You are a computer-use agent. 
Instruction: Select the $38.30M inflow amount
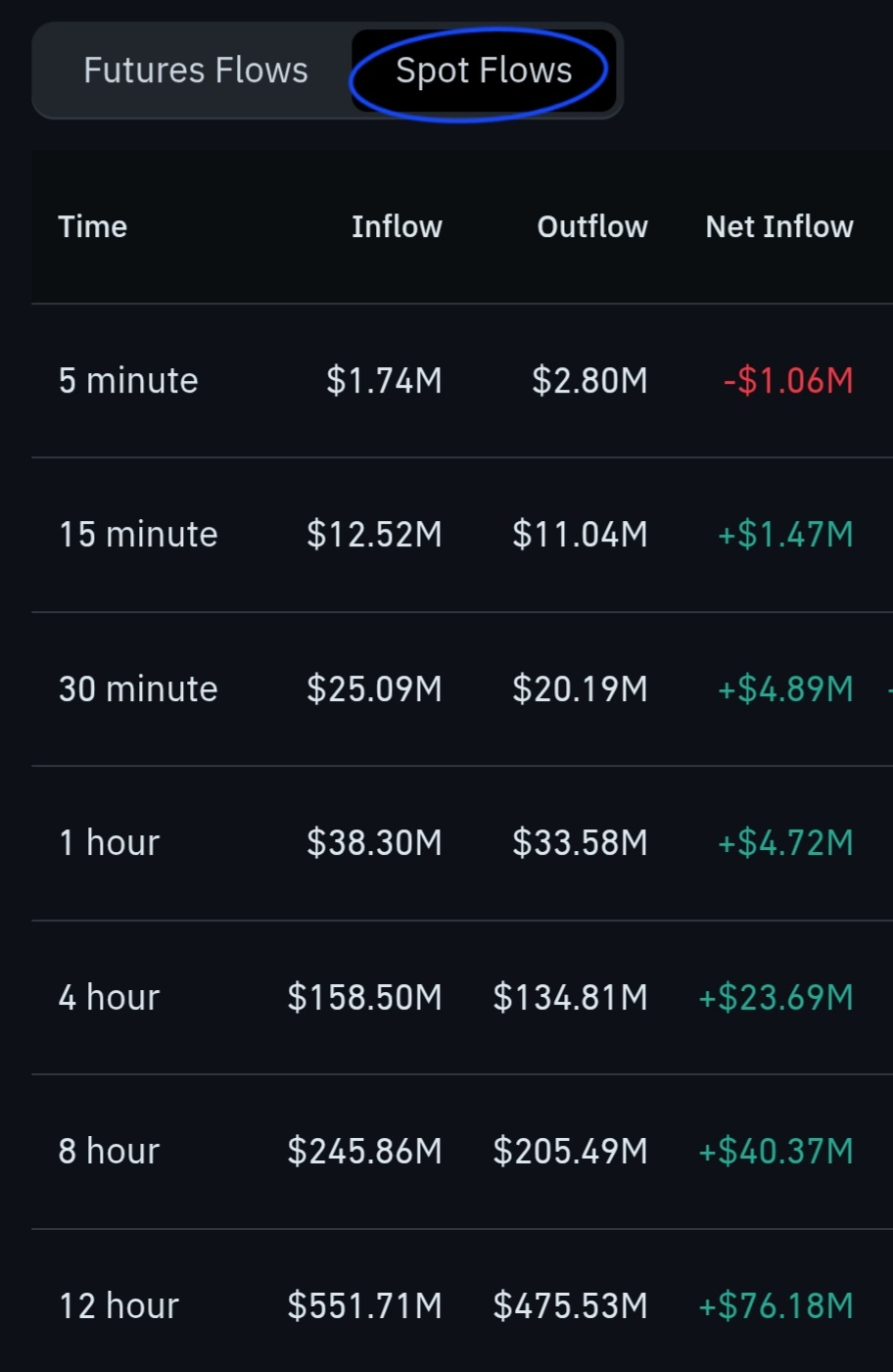[374, 843]
